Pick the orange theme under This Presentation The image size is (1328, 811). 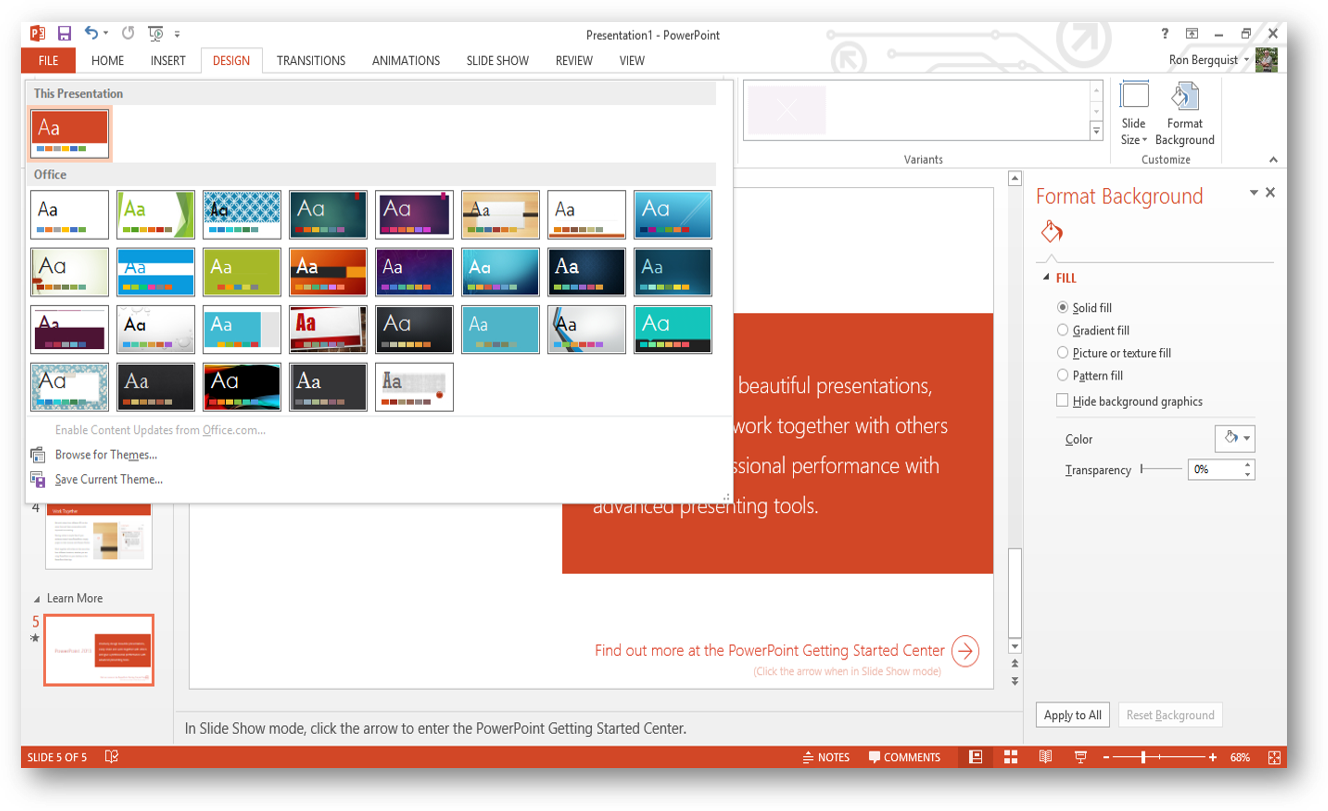pos(69,134)
